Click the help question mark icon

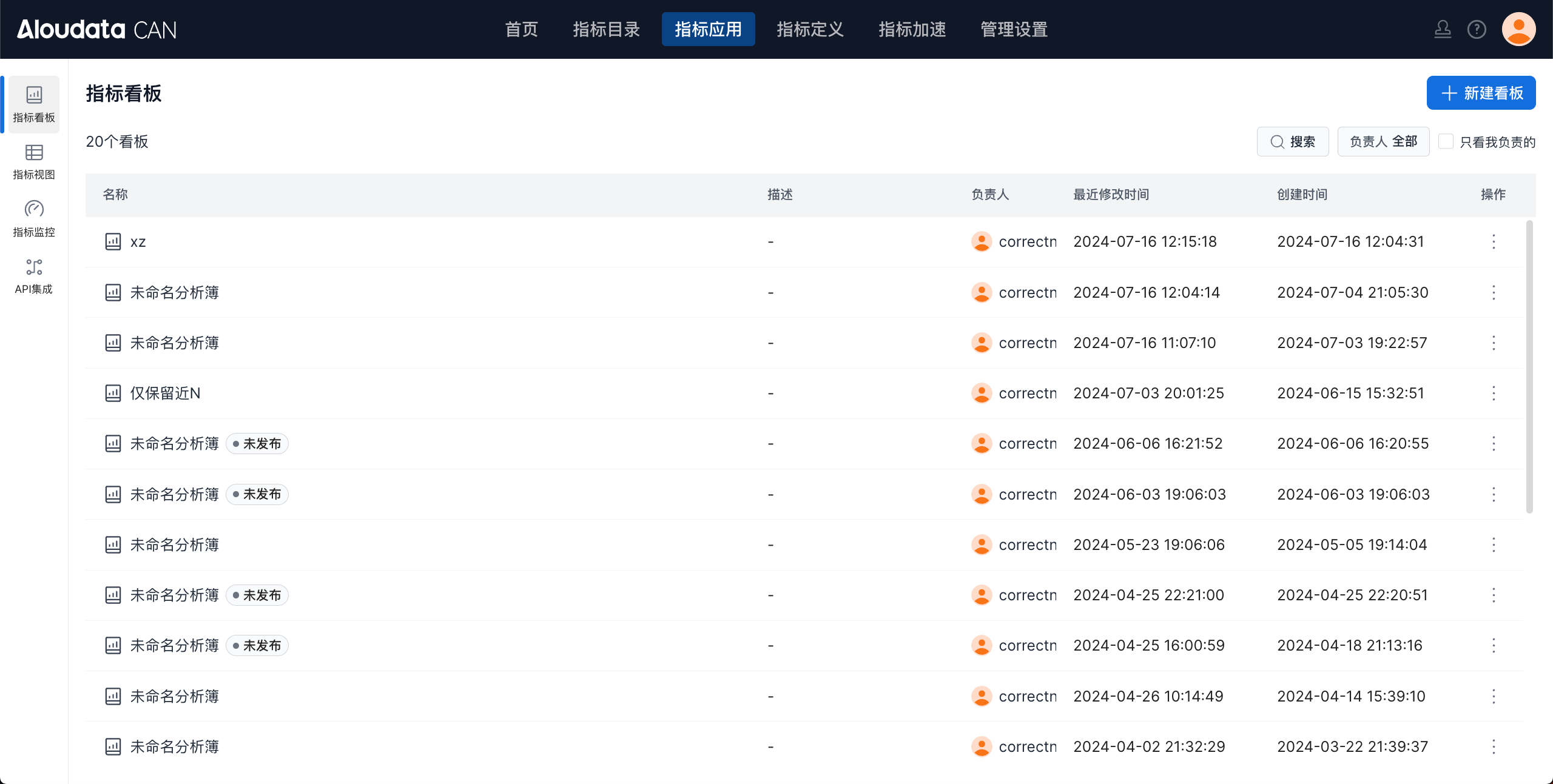(x=1477, y=29)
